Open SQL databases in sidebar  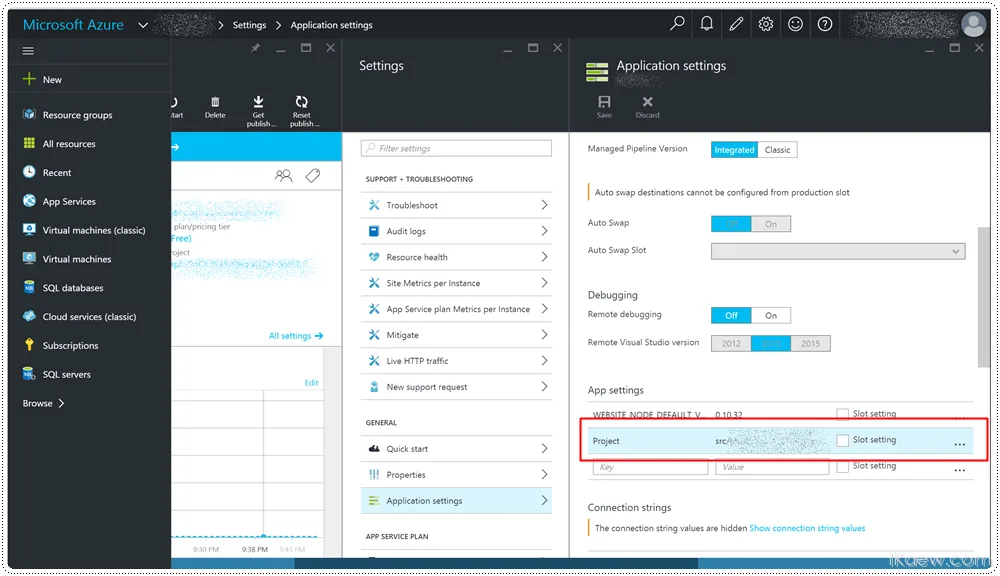click(73, 288)
